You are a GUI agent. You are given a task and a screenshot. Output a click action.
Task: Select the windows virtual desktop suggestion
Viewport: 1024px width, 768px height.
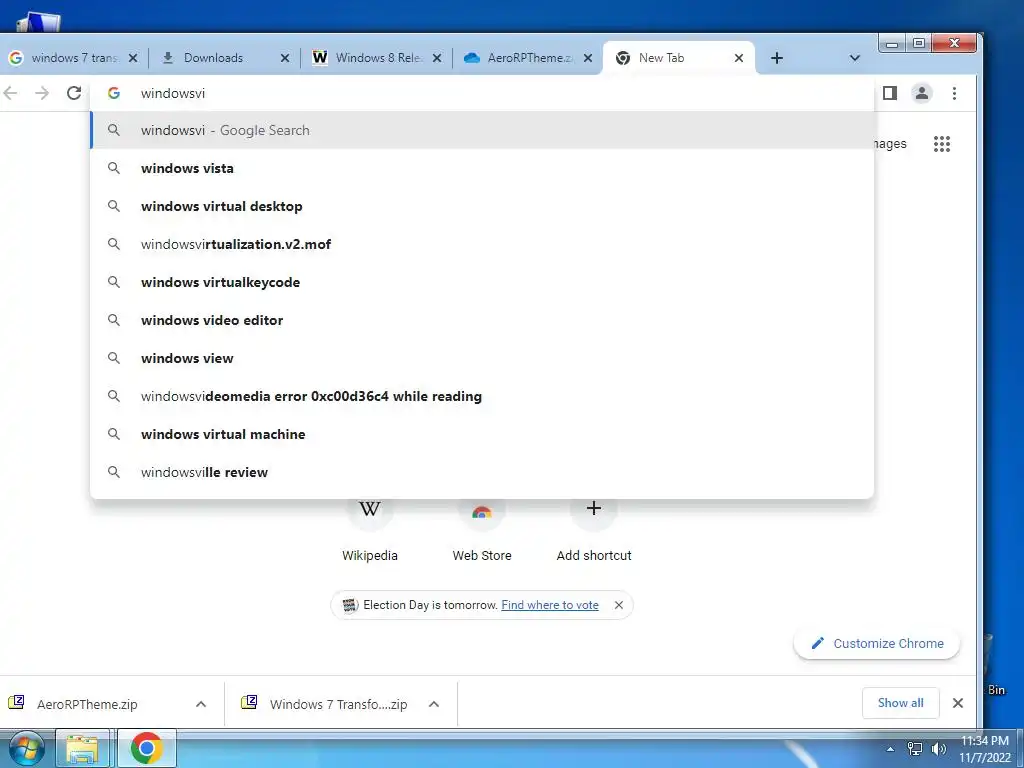[x=482, y=206]
